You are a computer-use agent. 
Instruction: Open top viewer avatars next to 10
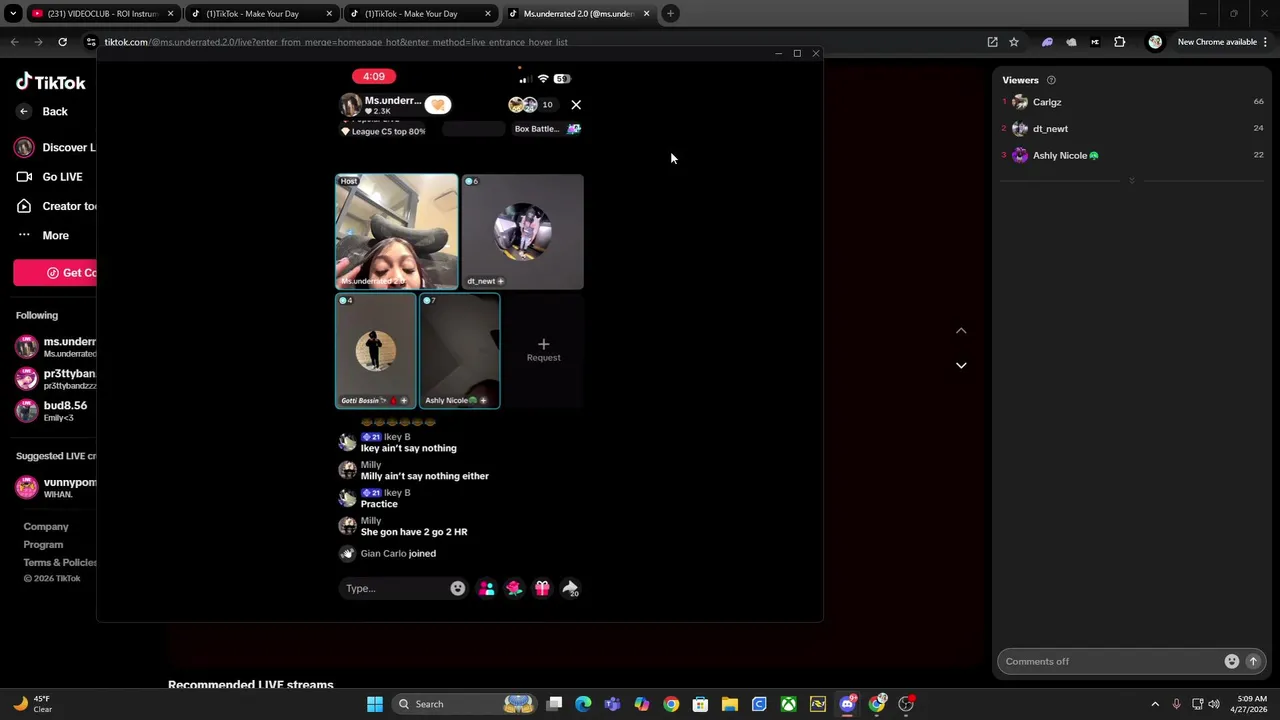tap(523, 104)
